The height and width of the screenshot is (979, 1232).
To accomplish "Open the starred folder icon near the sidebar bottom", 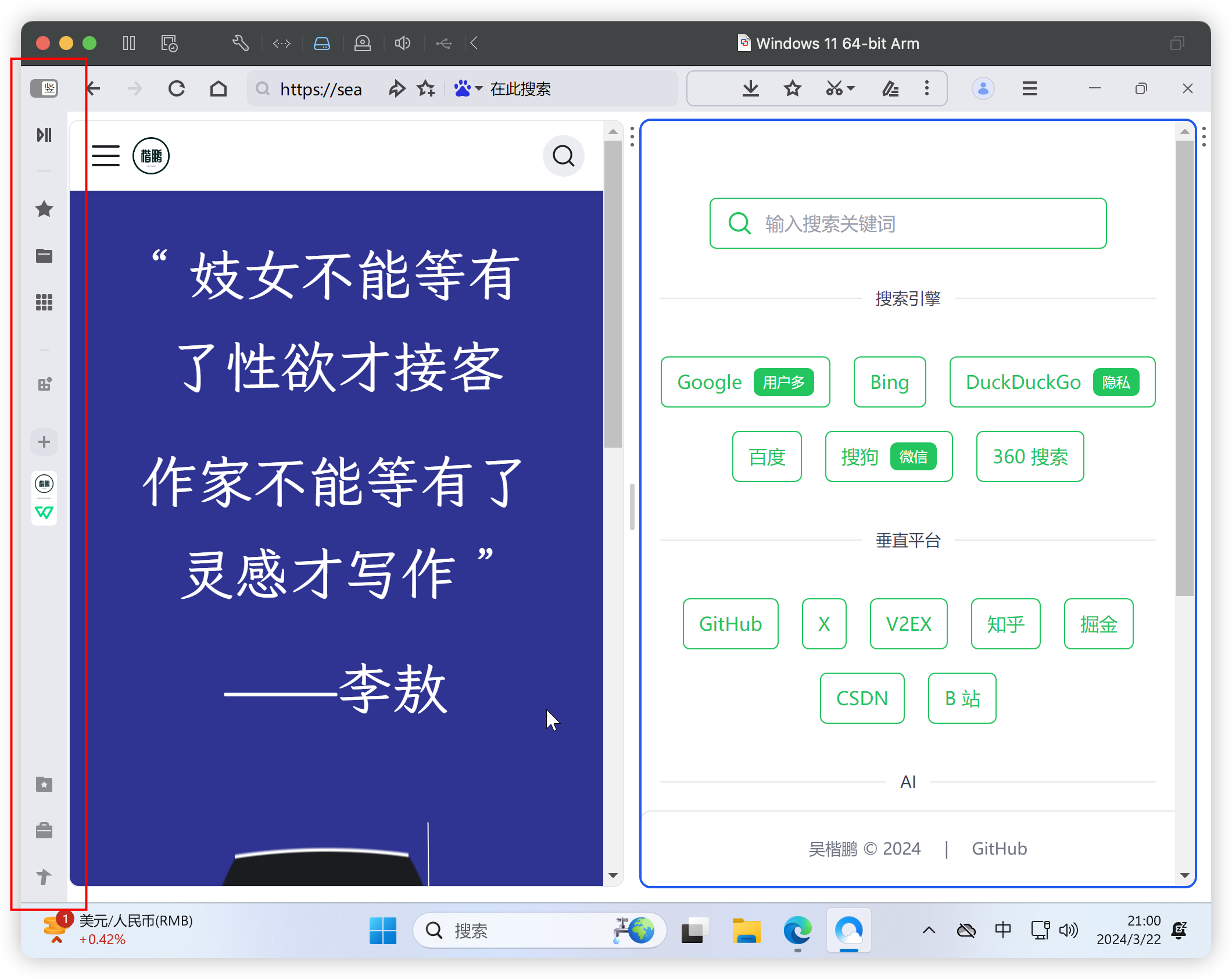I will (44, 784).
